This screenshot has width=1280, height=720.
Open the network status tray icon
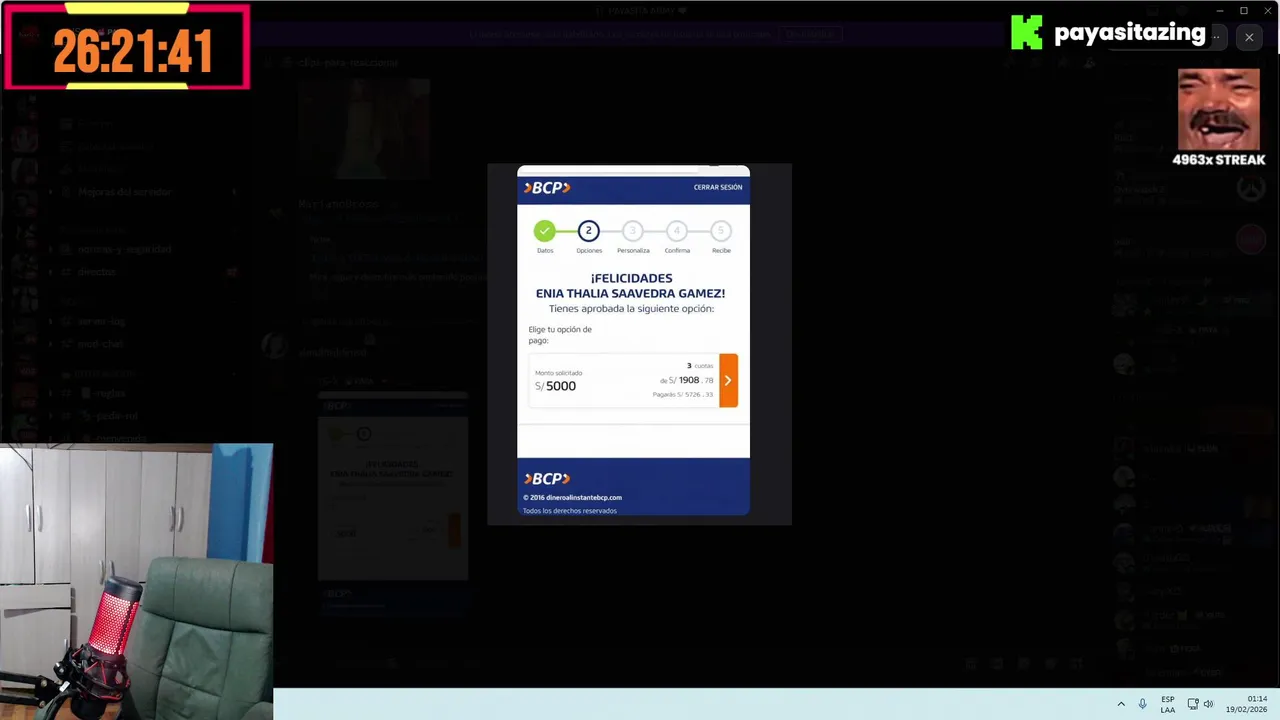click(x=1193, y=704)
